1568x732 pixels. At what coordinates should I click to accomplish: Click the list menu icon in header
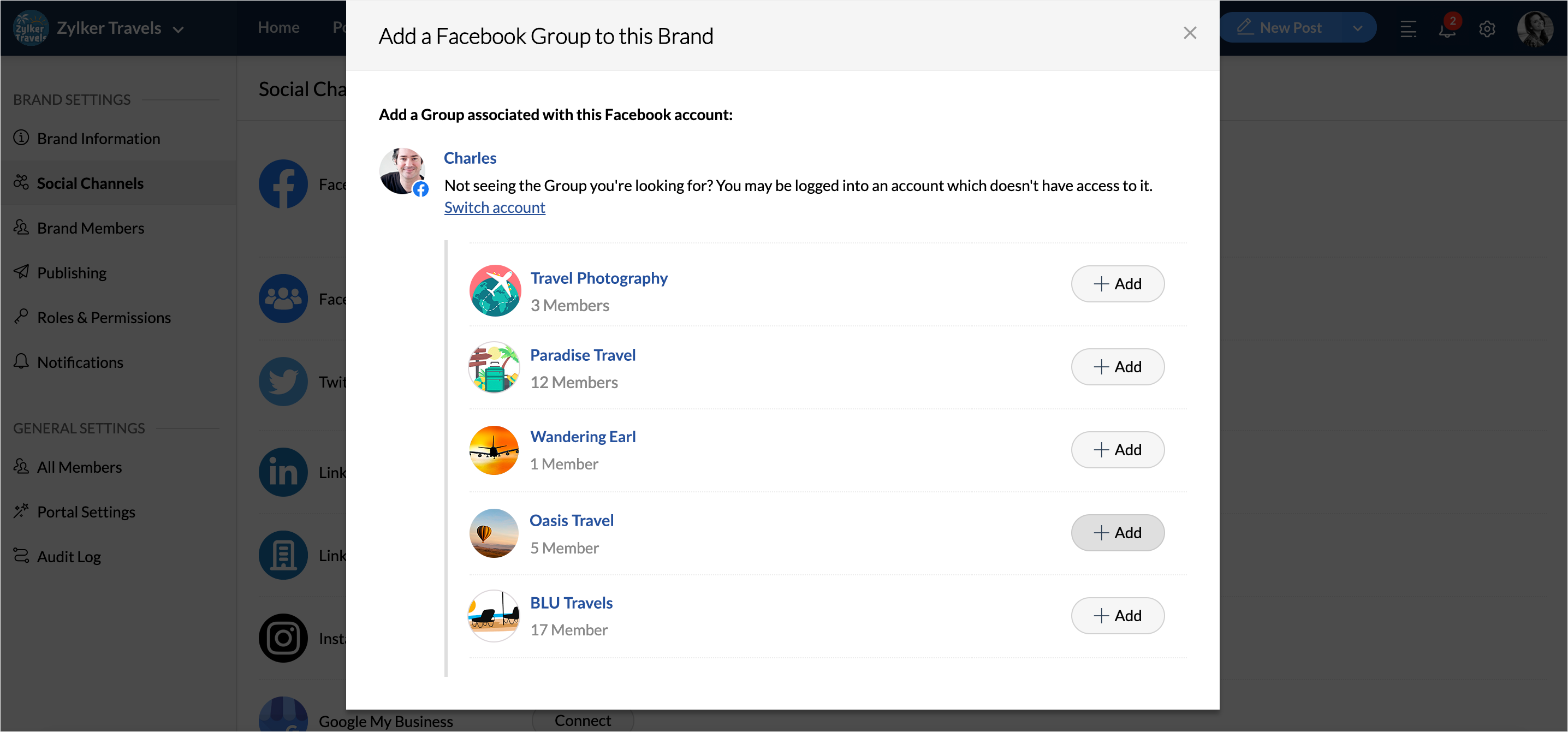pos(1408,28)
